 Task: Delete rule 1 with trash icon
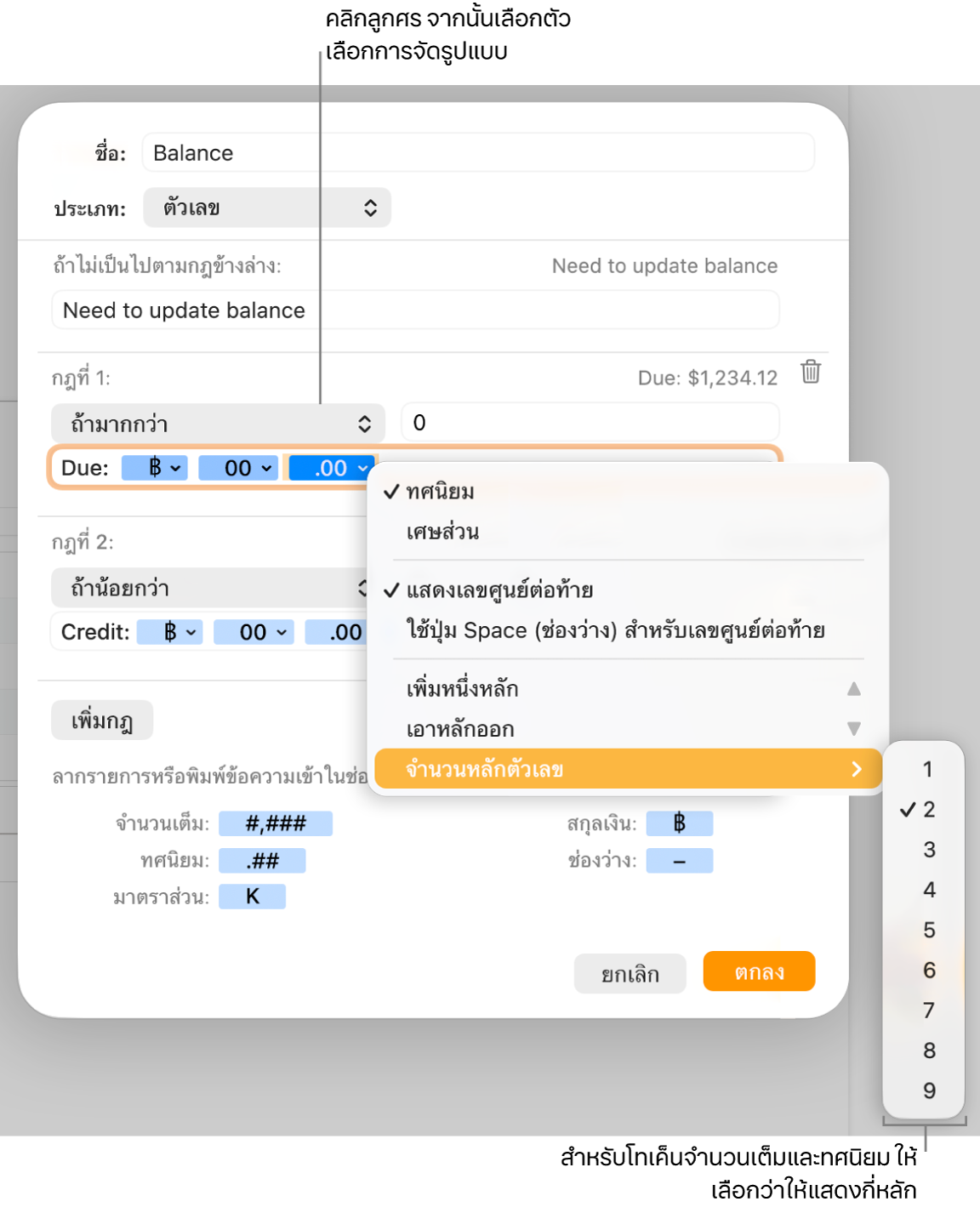811,372
